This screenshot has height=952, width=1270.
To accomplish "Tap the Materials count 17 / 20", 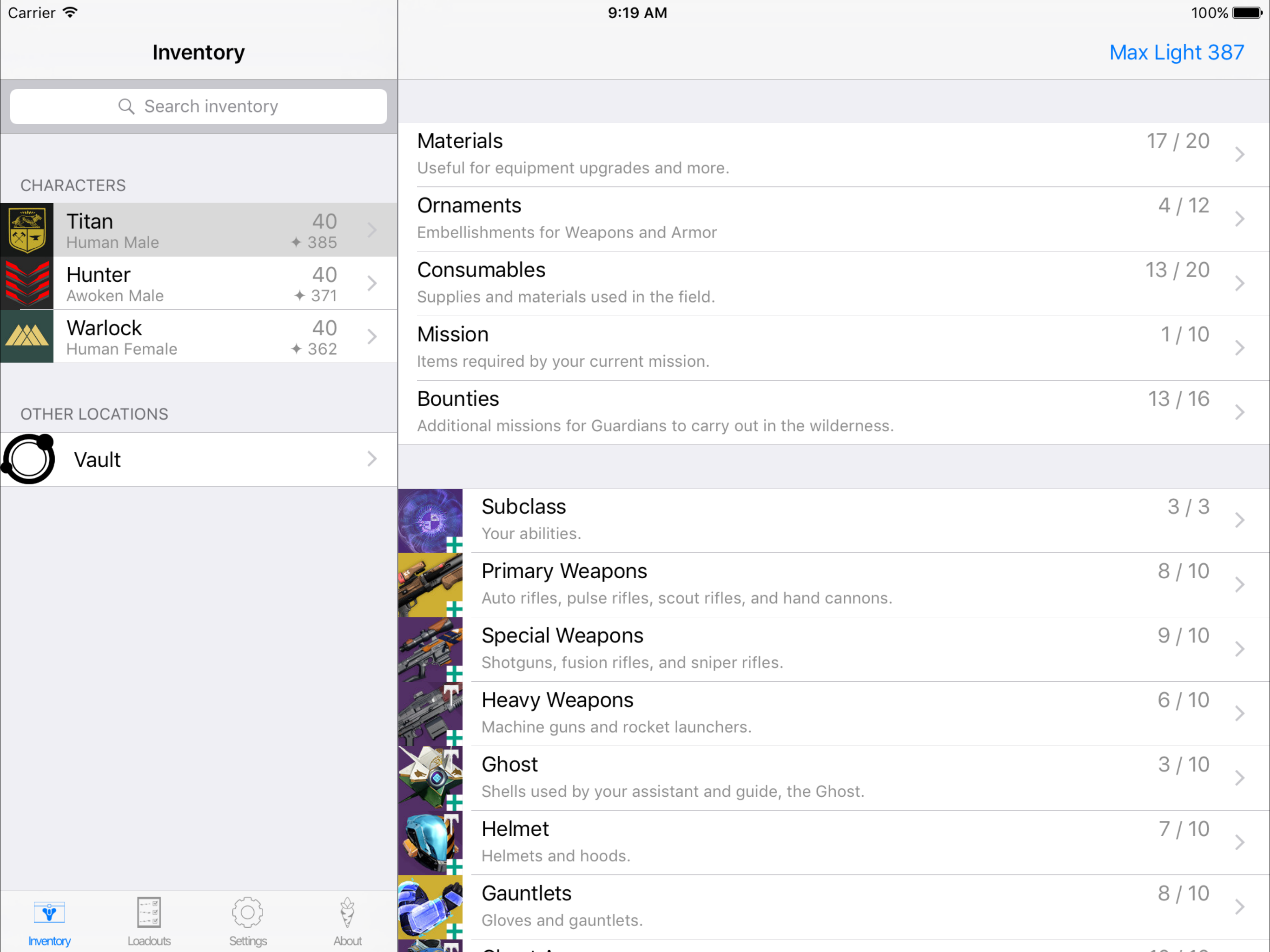I will 1177,141.
